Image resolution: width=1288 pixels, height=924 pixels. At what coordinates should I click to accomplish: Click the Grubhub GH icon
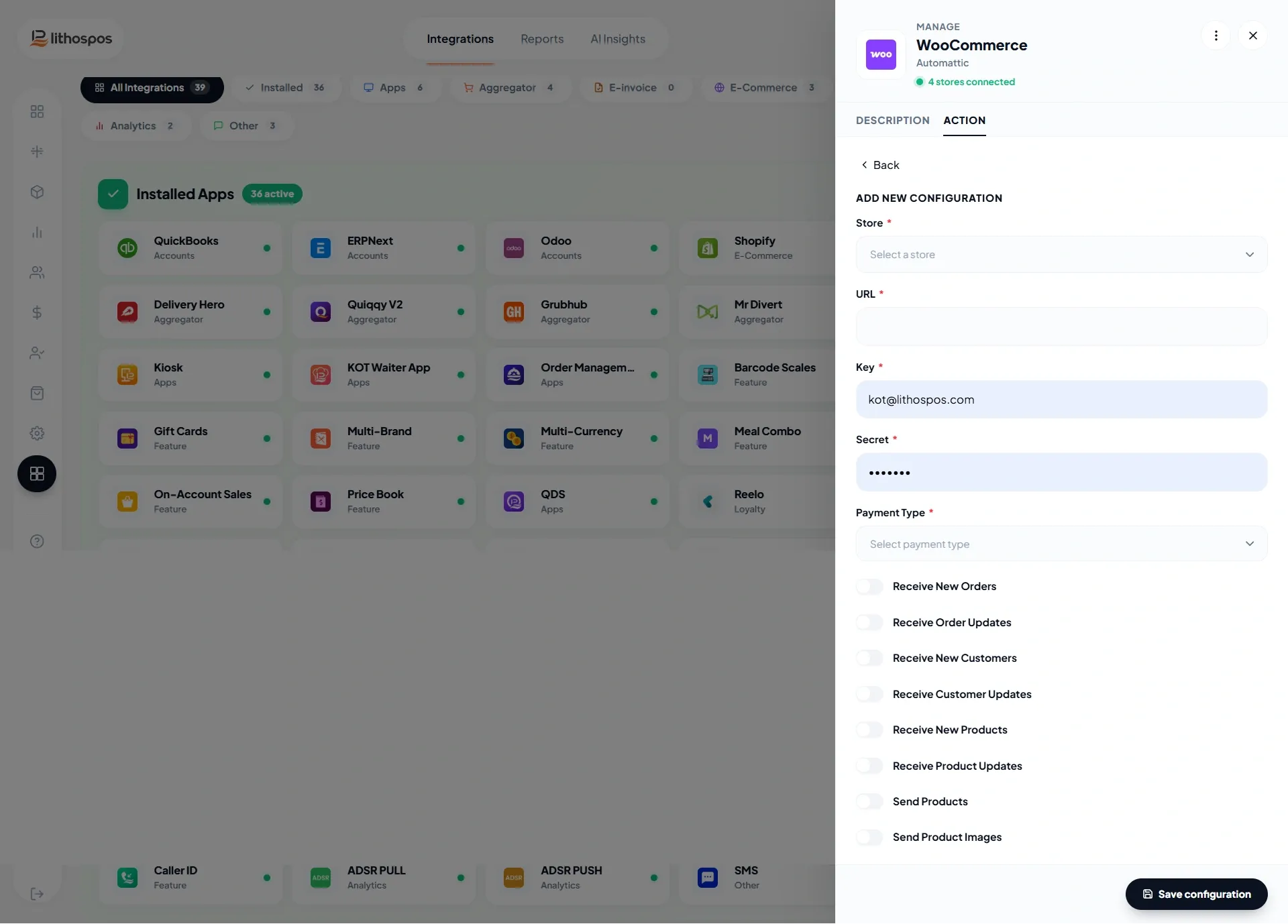point(514,312)
